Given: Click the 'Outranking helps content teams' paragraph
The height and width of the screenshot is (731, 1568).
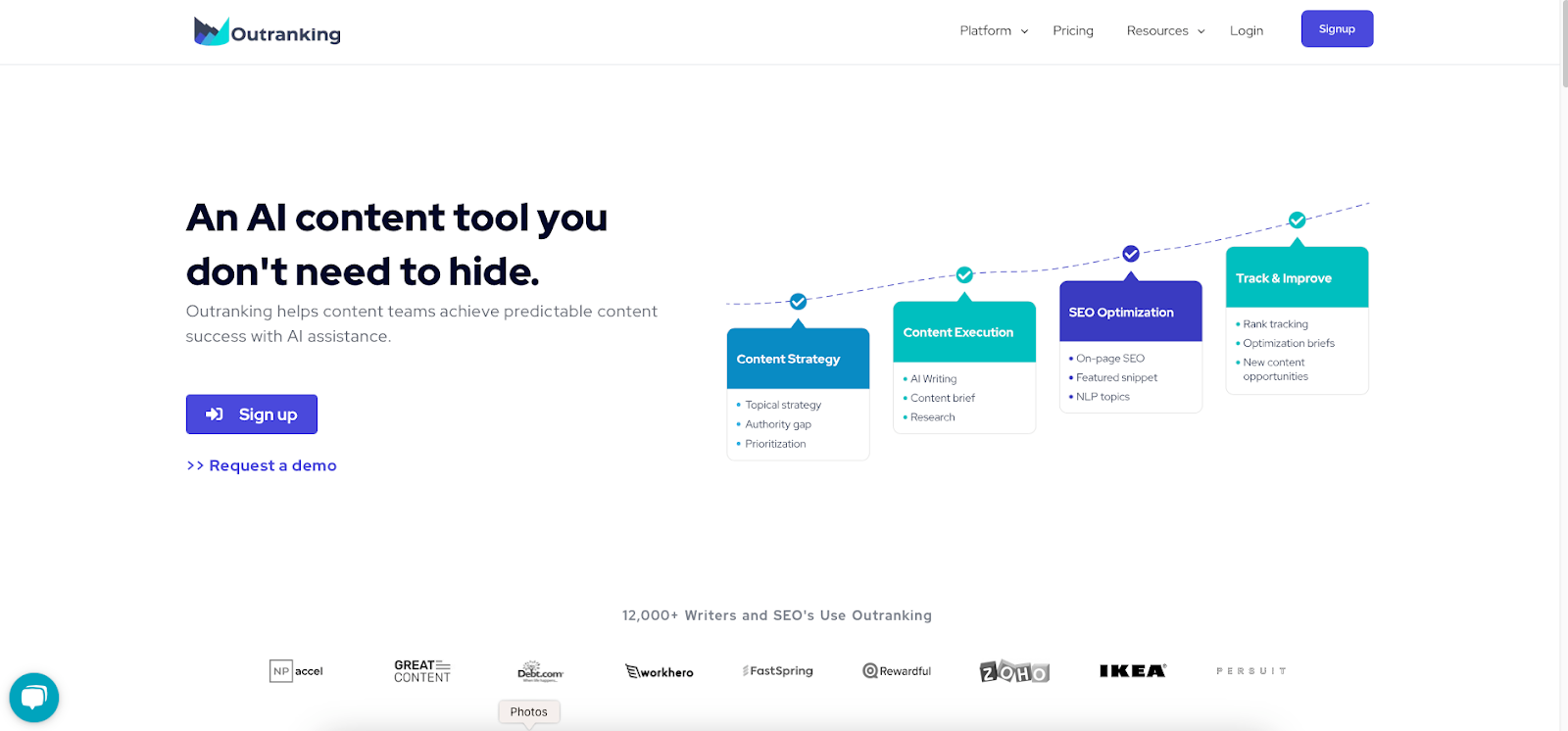Looking at the screenshot, I should click(x=421, y=323).
